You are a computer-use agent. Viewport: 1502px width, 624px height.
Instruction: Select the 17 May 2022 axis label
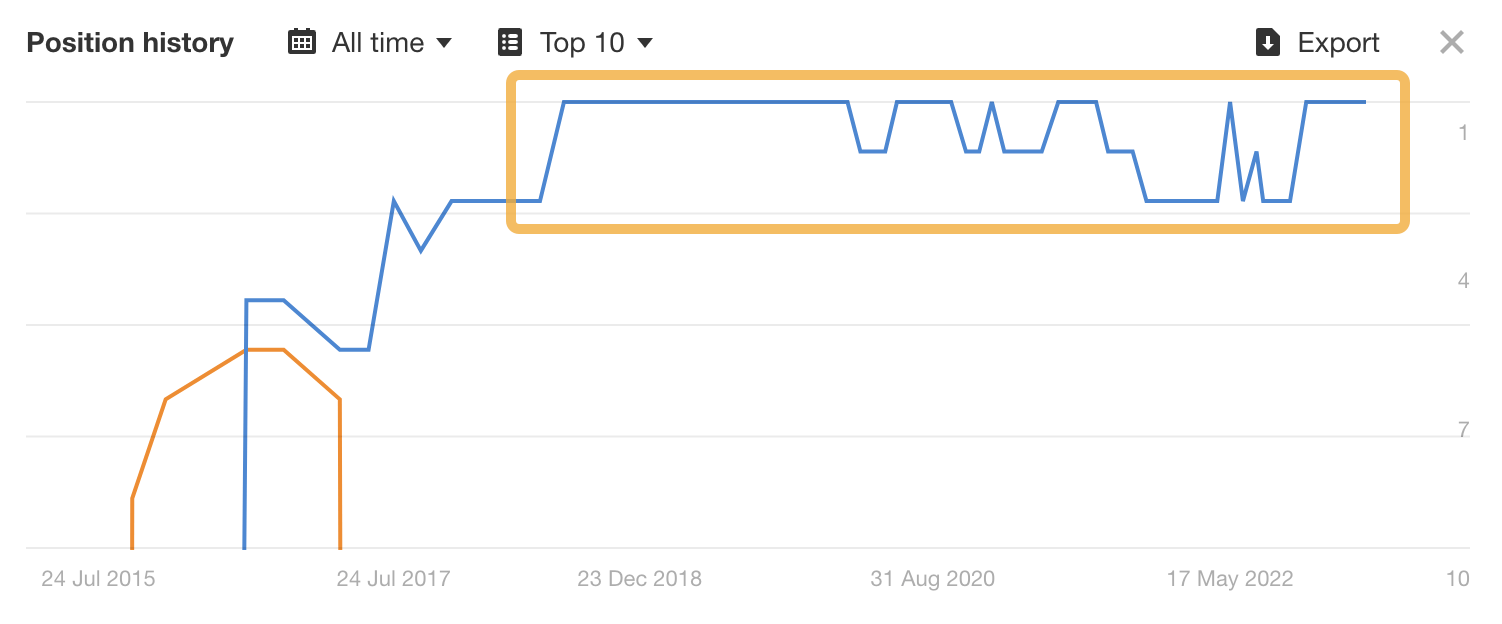(x=1228, y=578)
